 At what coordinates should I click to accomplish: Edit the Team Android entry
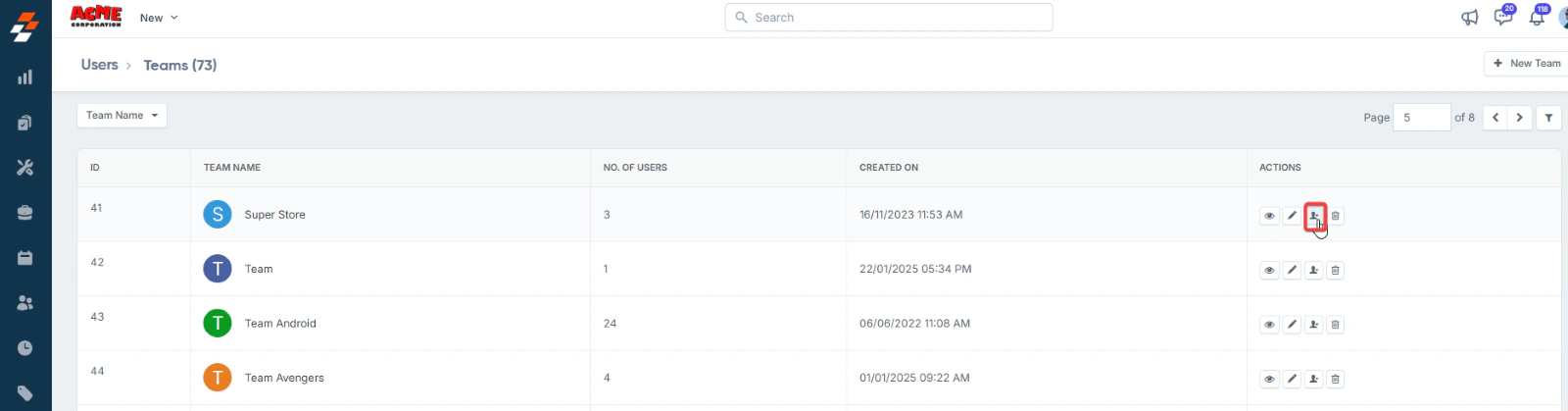click(1292, 325)
